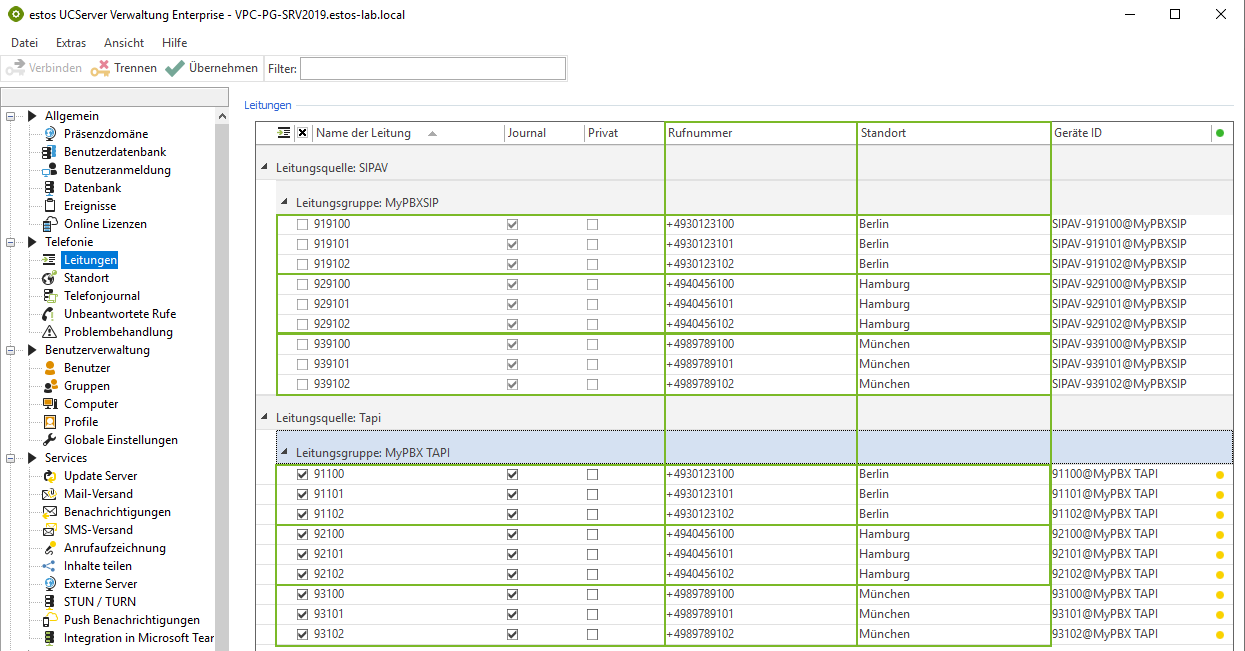Open Benutzerdatenbank via its sidebar icon
Viewport: 1245px width, 651px height.
(49, 152)
